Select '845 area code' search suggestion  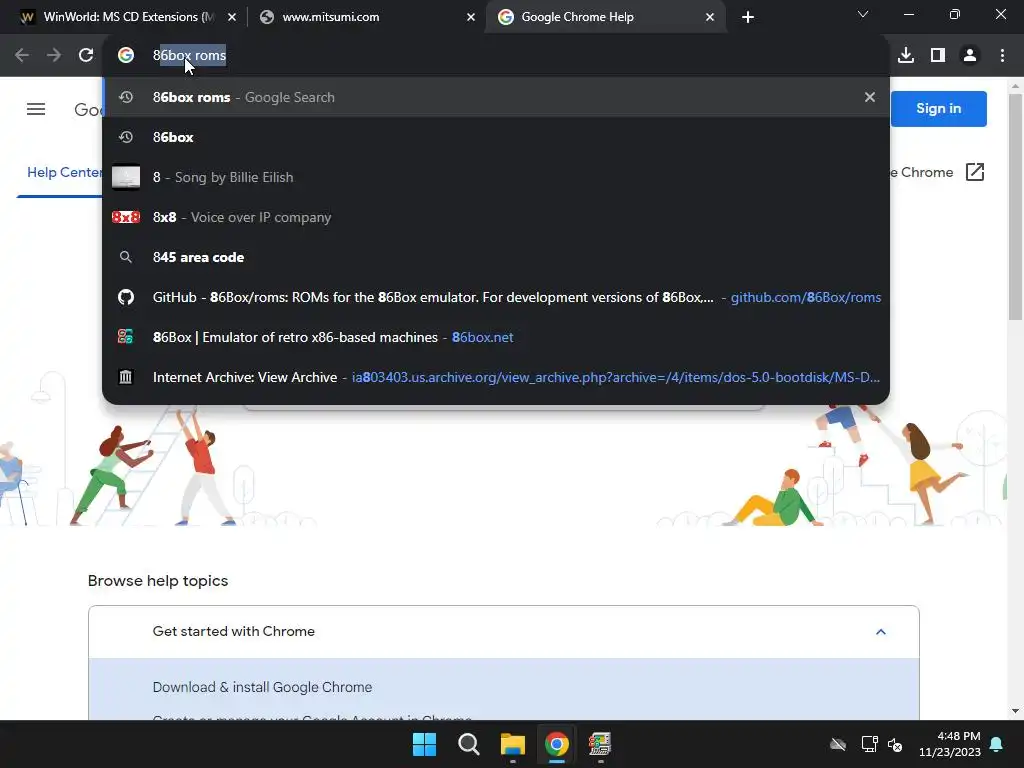point(496,257)
